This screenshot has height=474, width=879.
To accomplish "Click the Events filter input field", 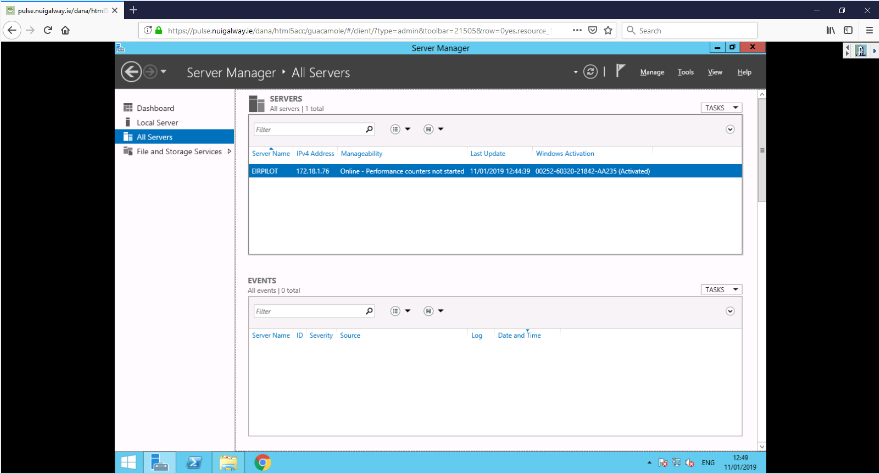I will [x=307, y=311].
